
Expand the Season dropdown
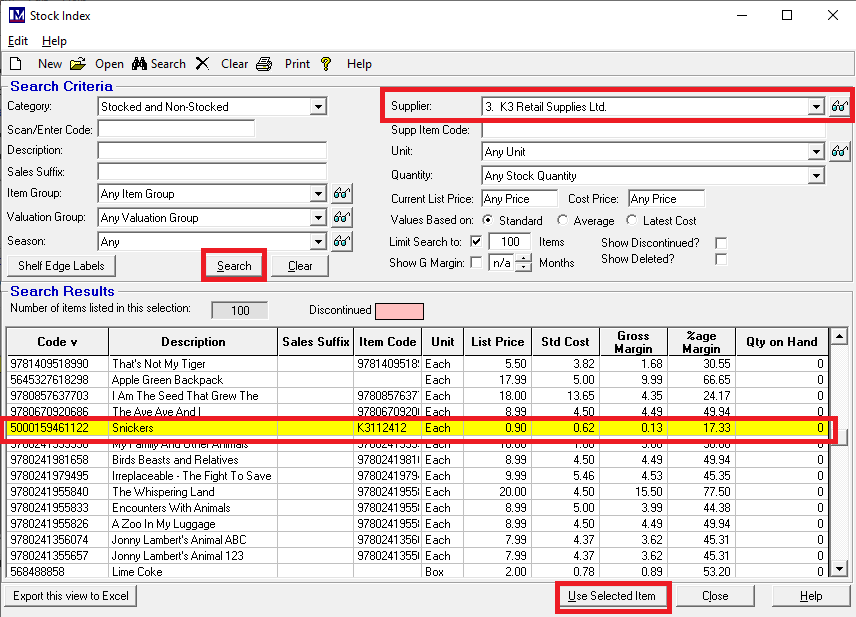318,242
